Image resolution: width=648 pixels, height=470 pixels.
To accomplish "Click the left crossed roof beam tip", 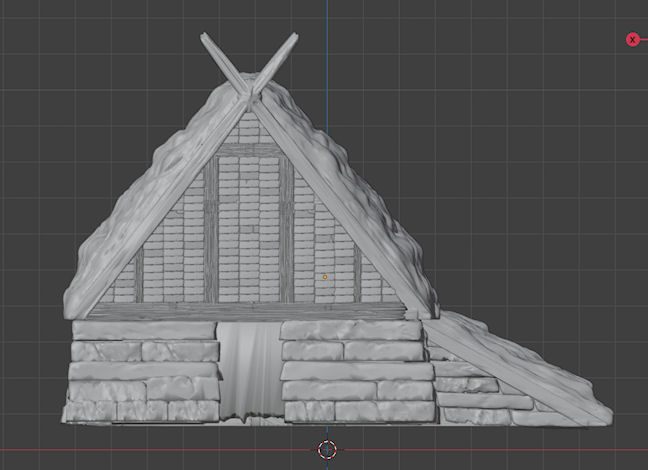I will coord(208,40).
